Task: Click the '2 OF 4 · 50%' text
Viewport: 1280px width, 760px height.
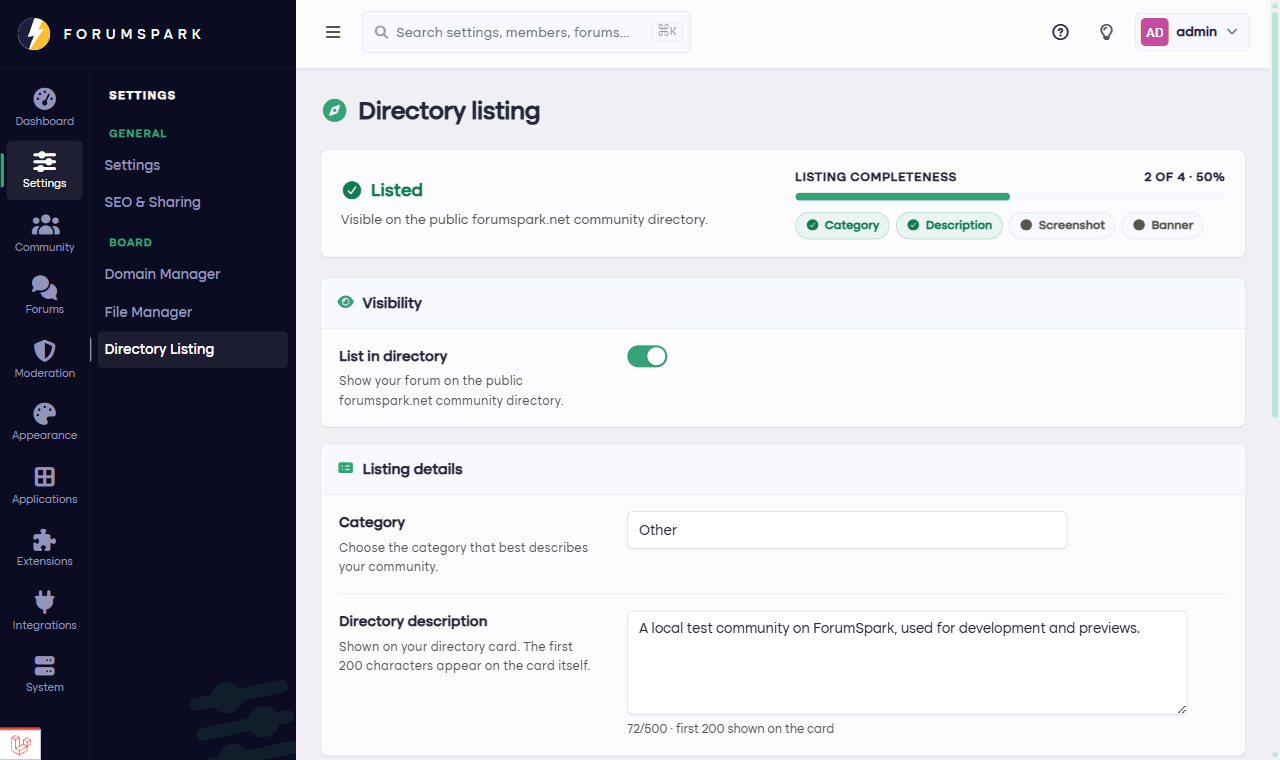Action: 1184,177
